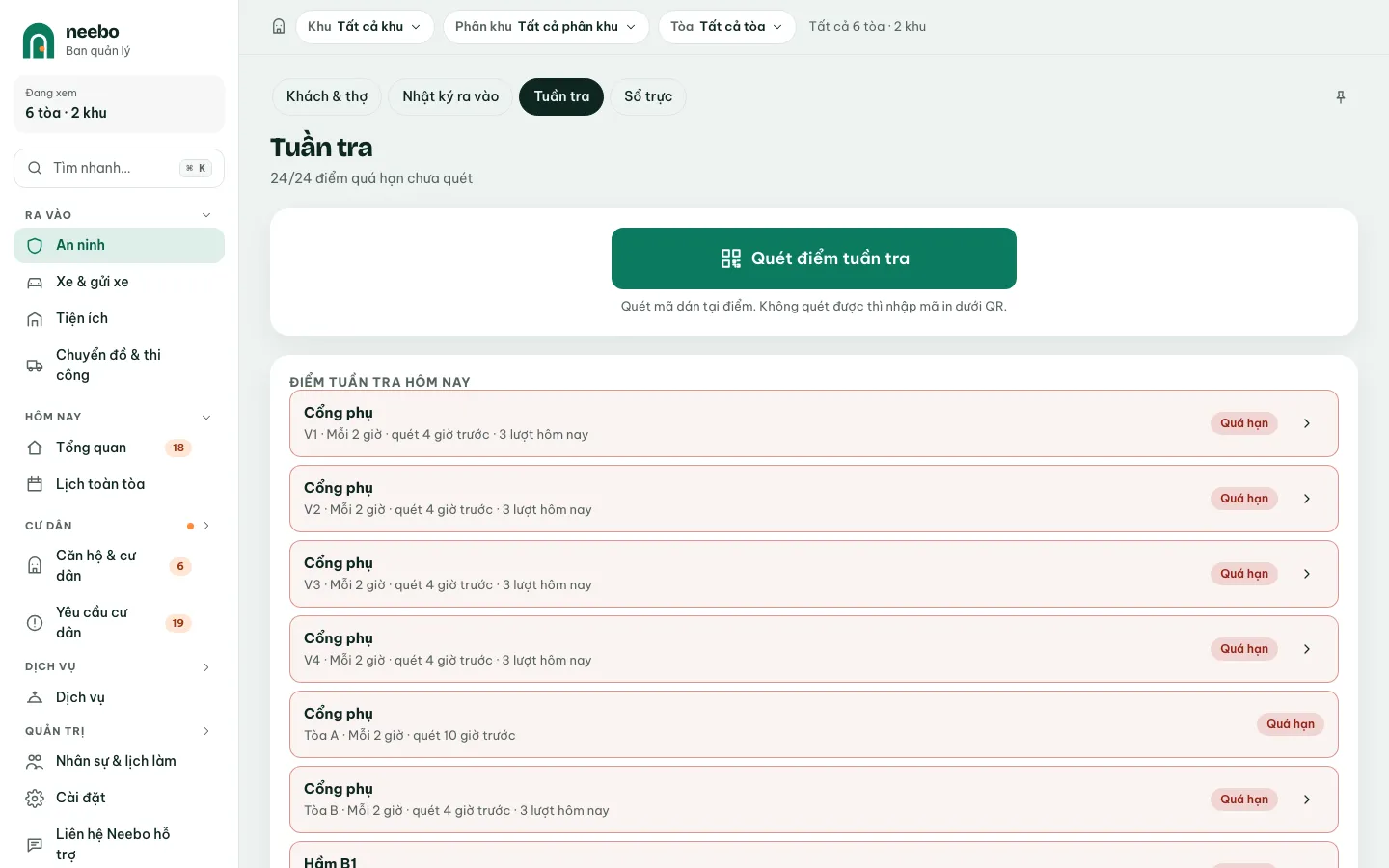Click the An ninh shield icon

click(x=35, y=246)
